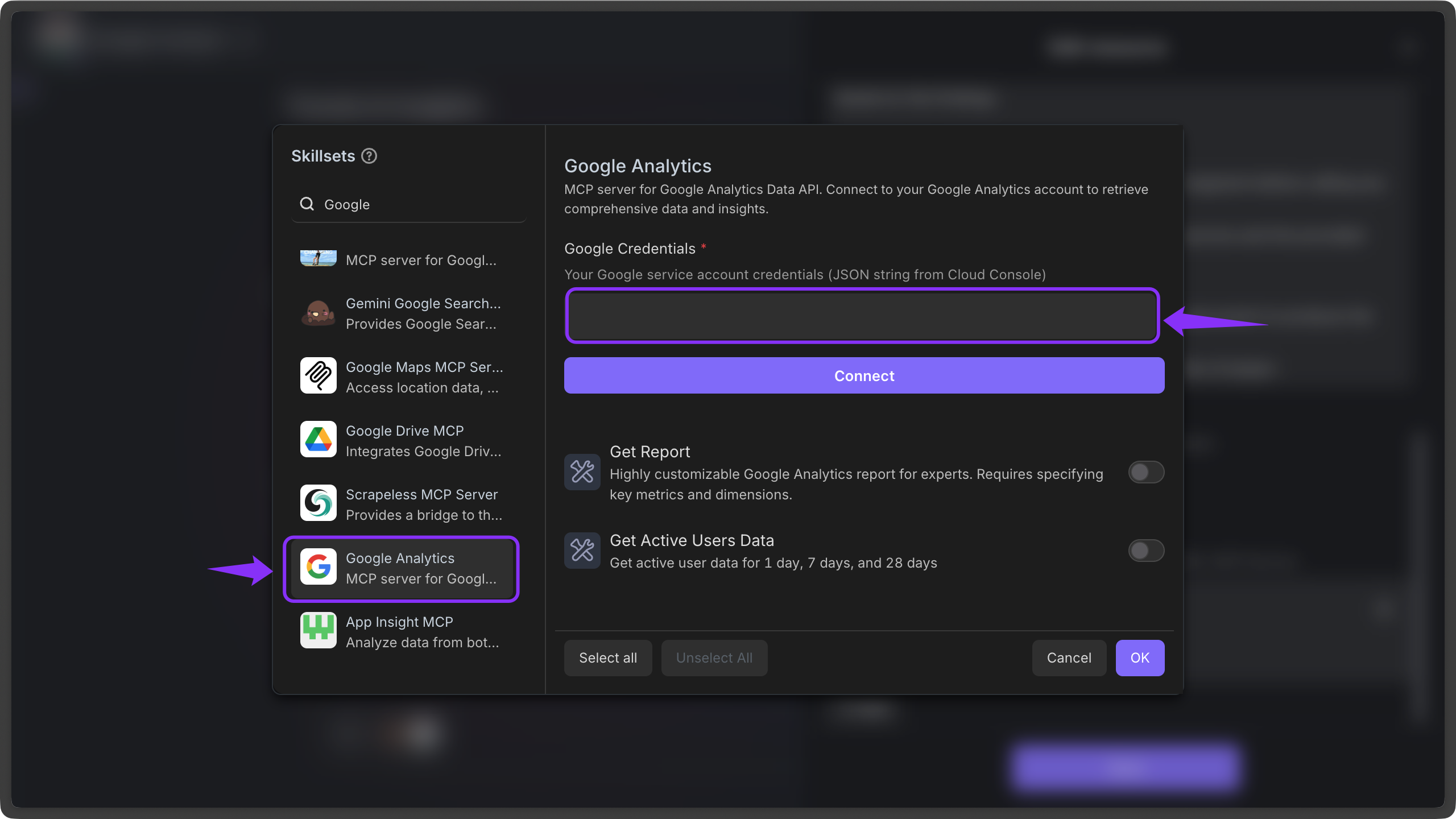Click the Get Report tools icon
The height and width of the screenshot is (819, 1456).
[x=582, y=472]
